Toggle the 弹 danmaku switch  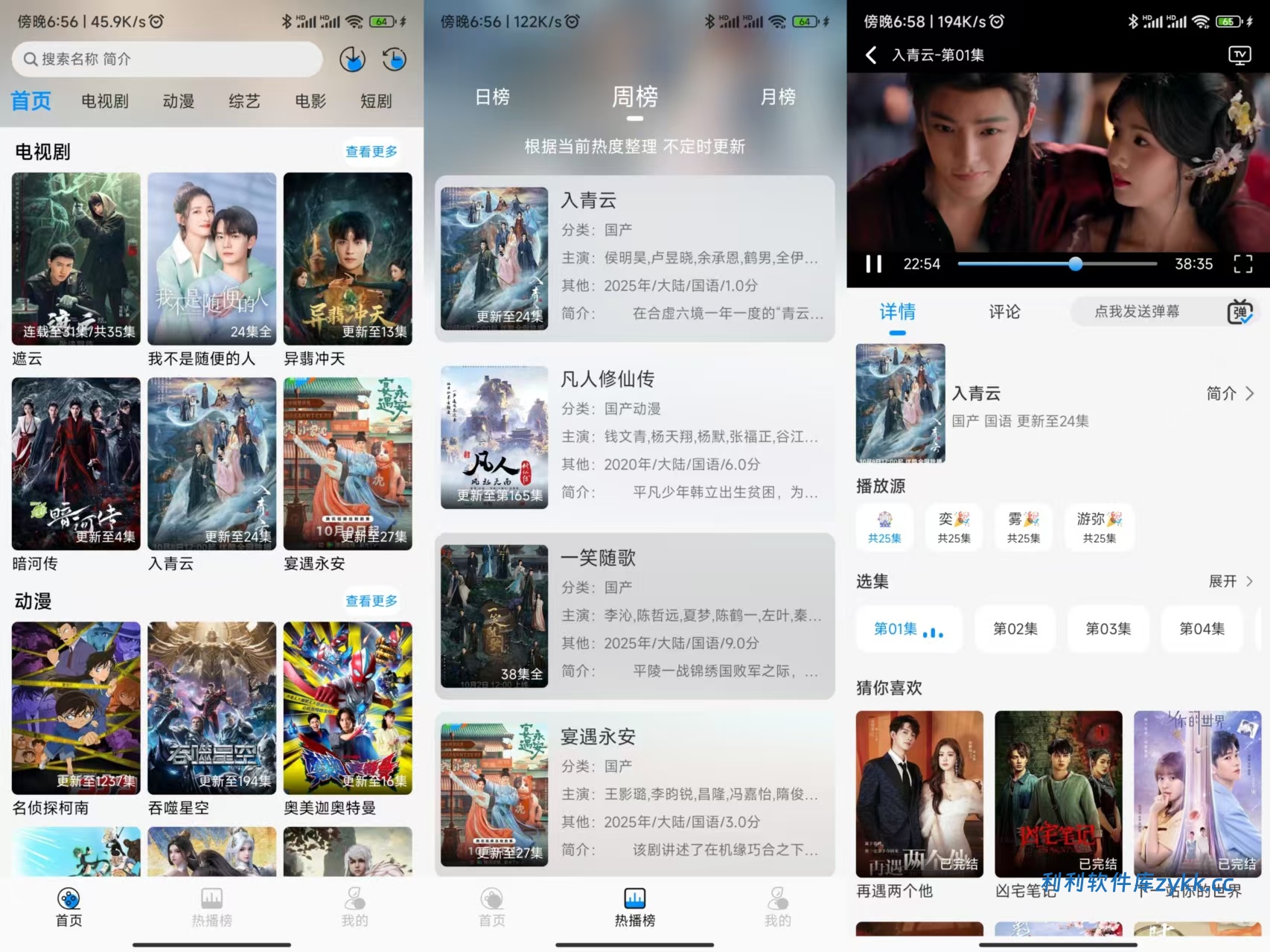[x=1239, y=312]
